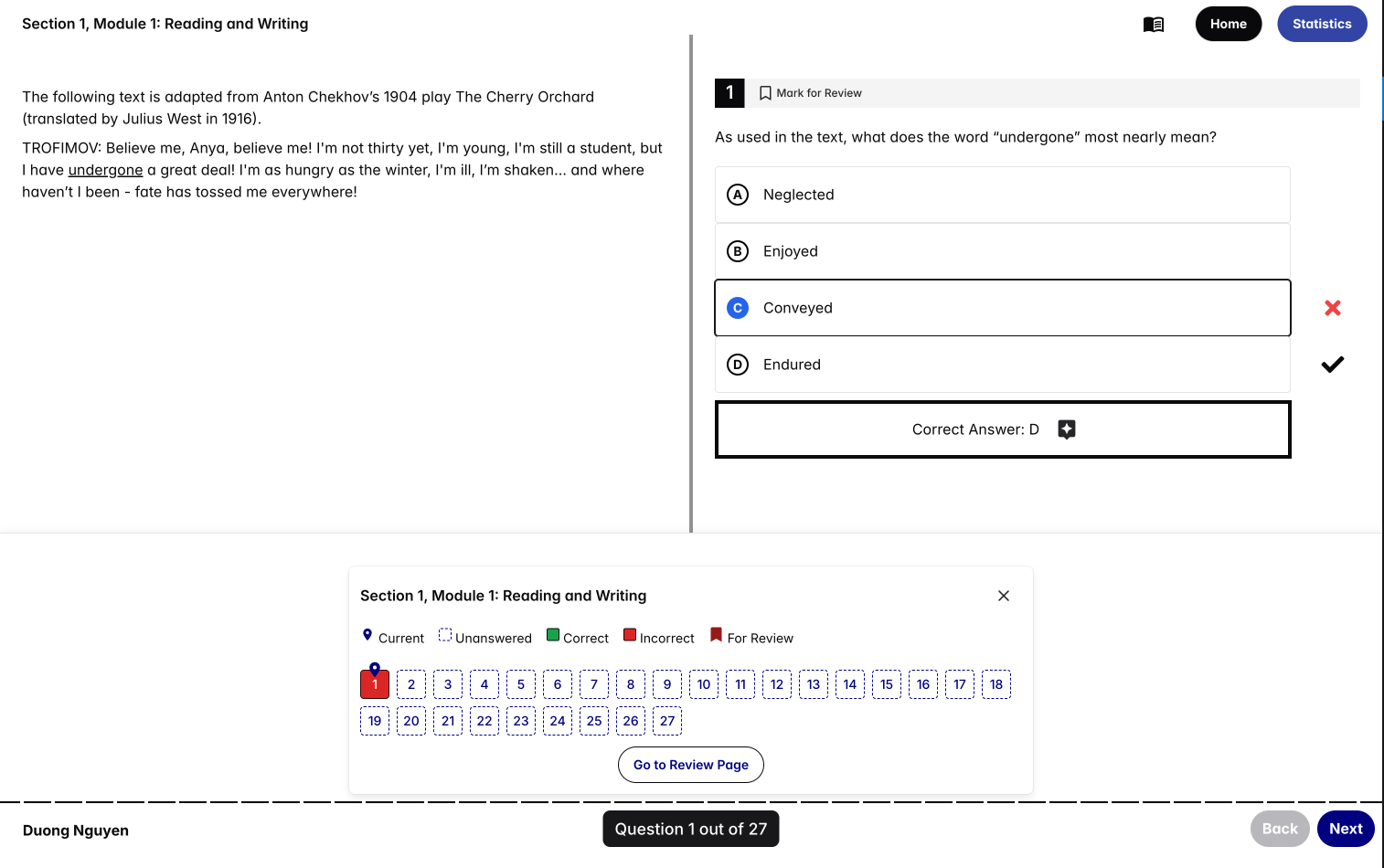Click the black correct checkmark

pyautogui.click(x=1333, y=365)
